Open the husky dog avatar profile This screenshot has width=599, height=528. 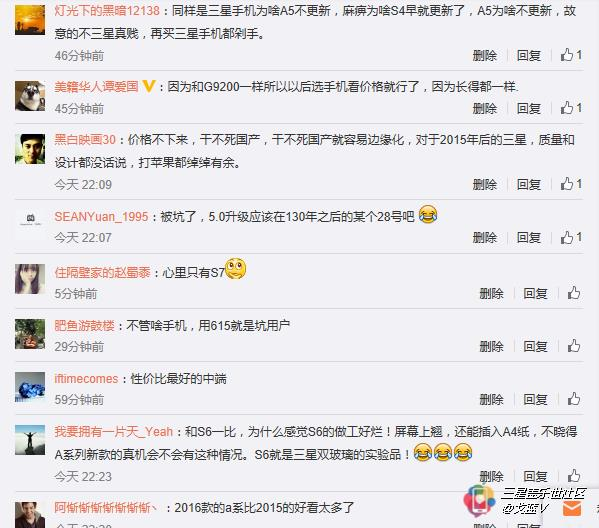30,96
